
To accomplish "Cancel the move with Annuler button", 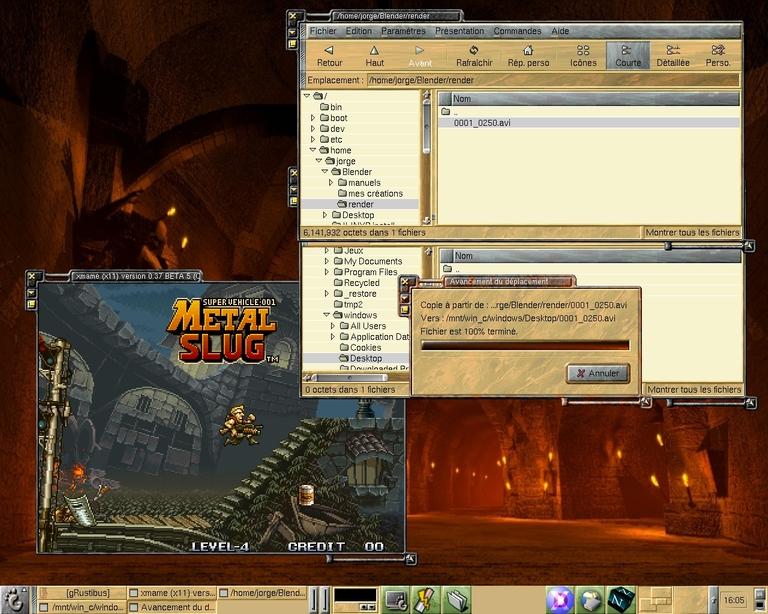I will (598, 373).
